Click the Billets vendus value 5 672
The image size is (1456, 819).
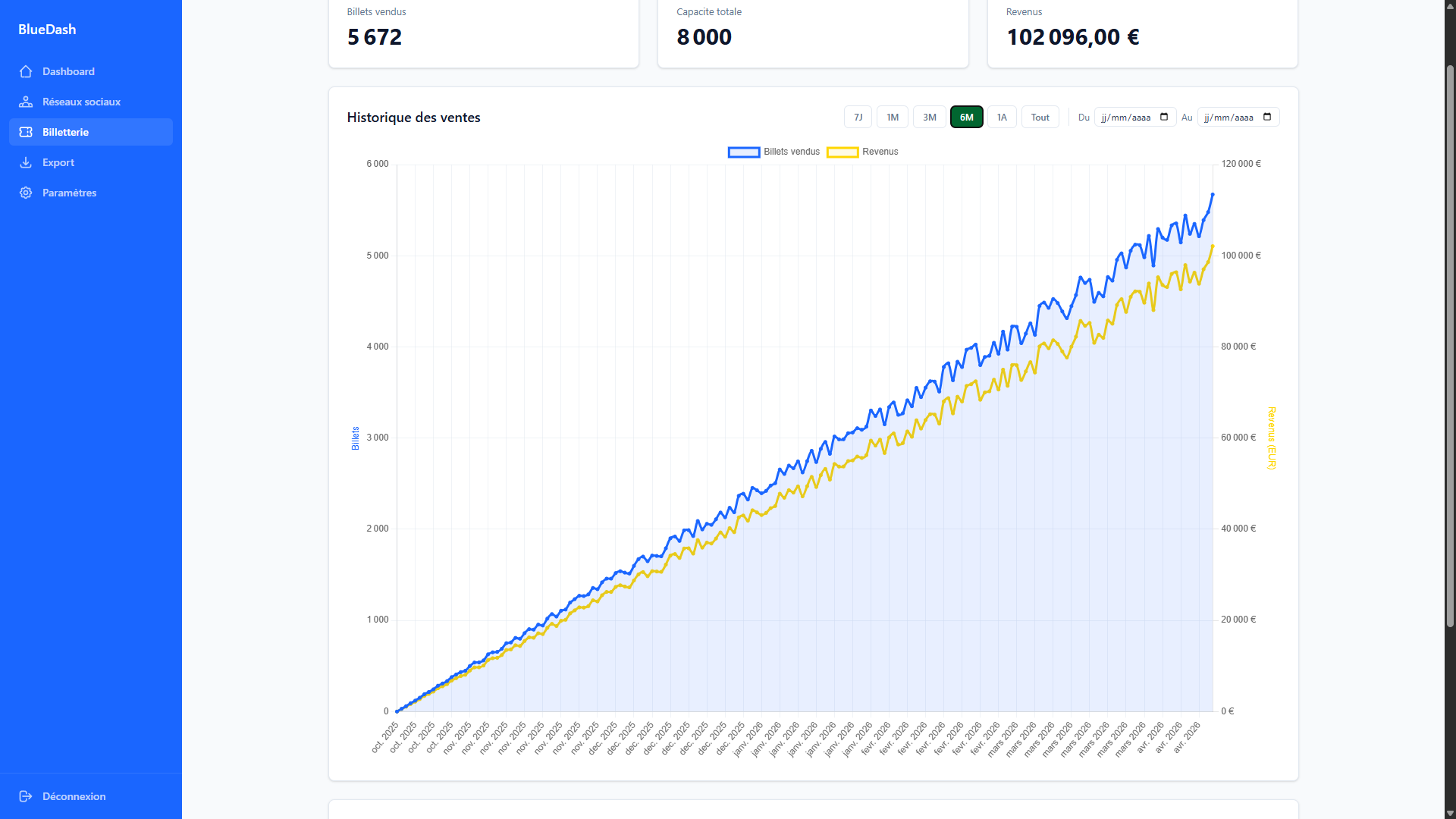tap(375, 37)
